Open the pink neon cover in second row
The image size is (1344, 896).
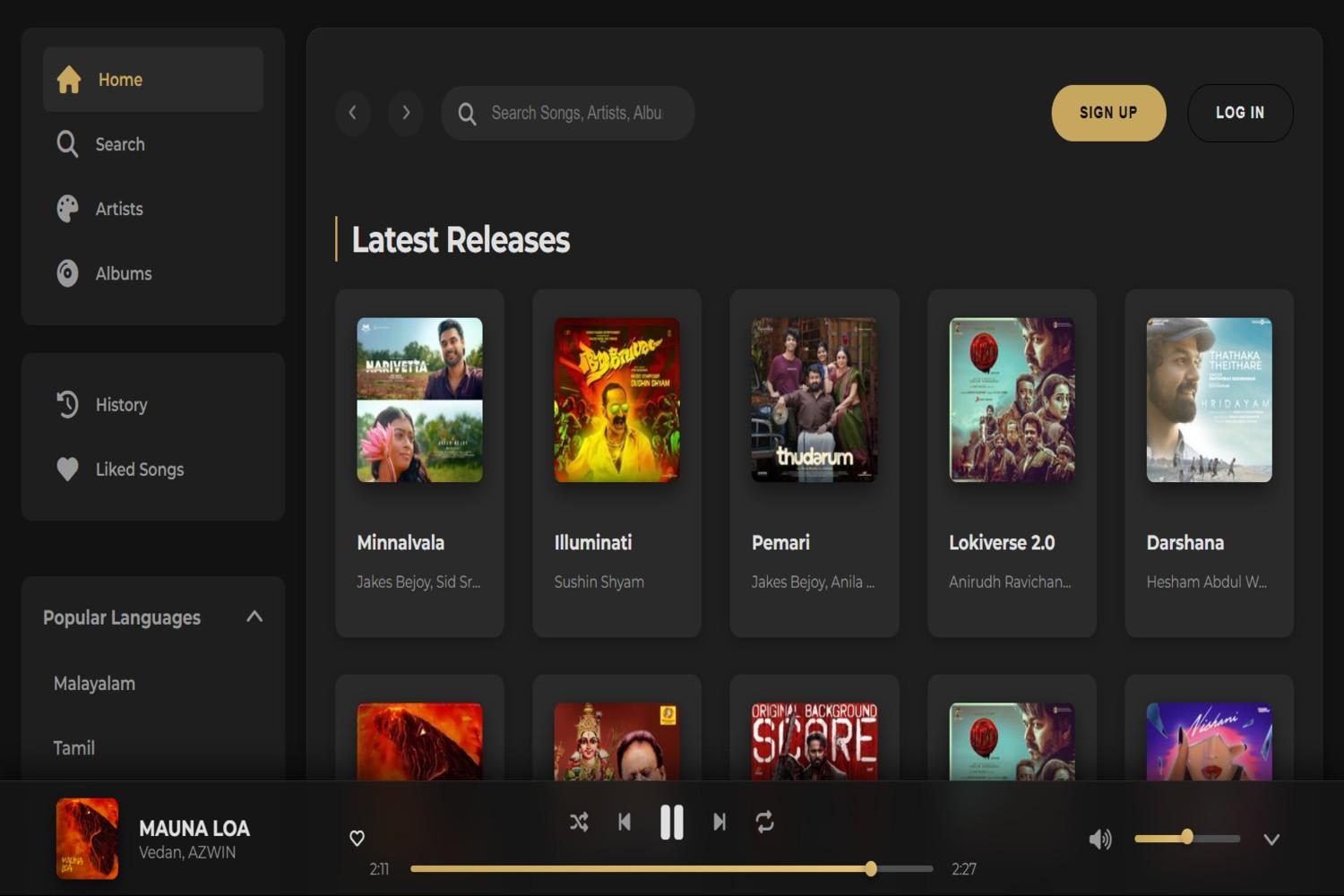tap(1209, 741)
